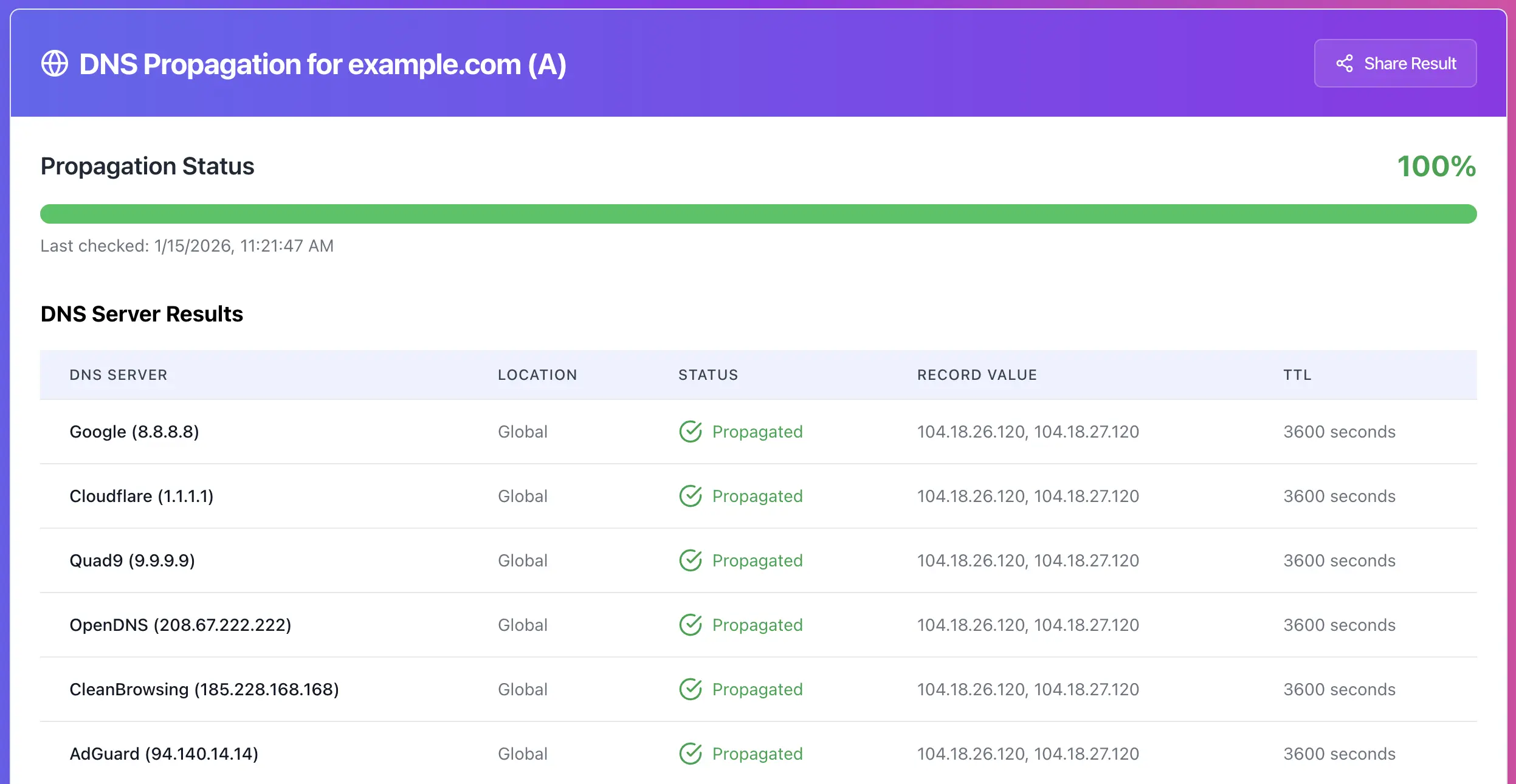Select the Google (8.8.8.8) server name
Image resolution: width=1516 pixels, height=784 pixels.
[x=134, y=432]
